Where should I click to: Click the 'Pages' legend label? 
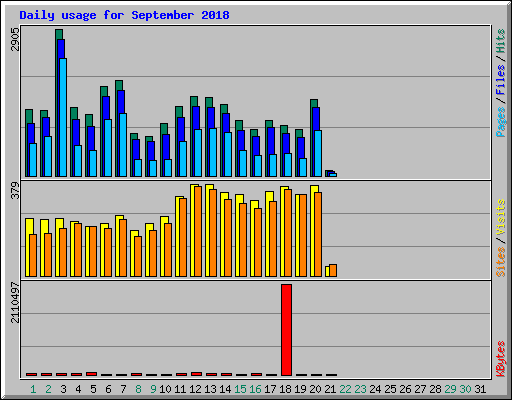[501, 122]
